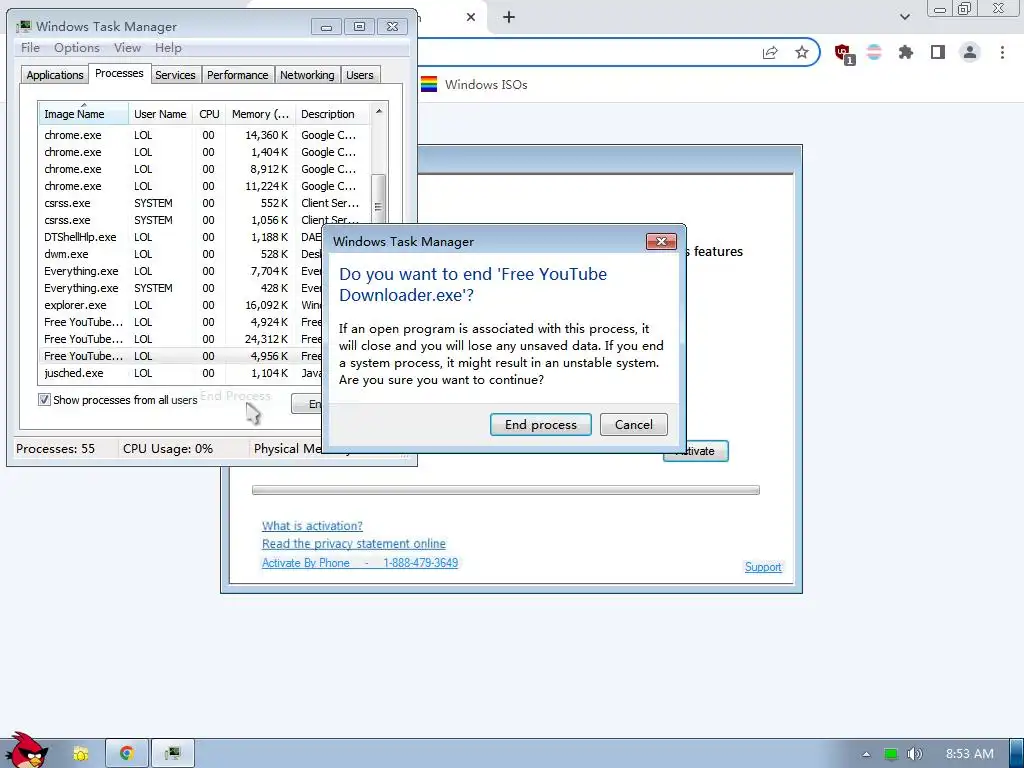
Task: Open Read the privacy statement online link
Action: click(x=354, y=544)
